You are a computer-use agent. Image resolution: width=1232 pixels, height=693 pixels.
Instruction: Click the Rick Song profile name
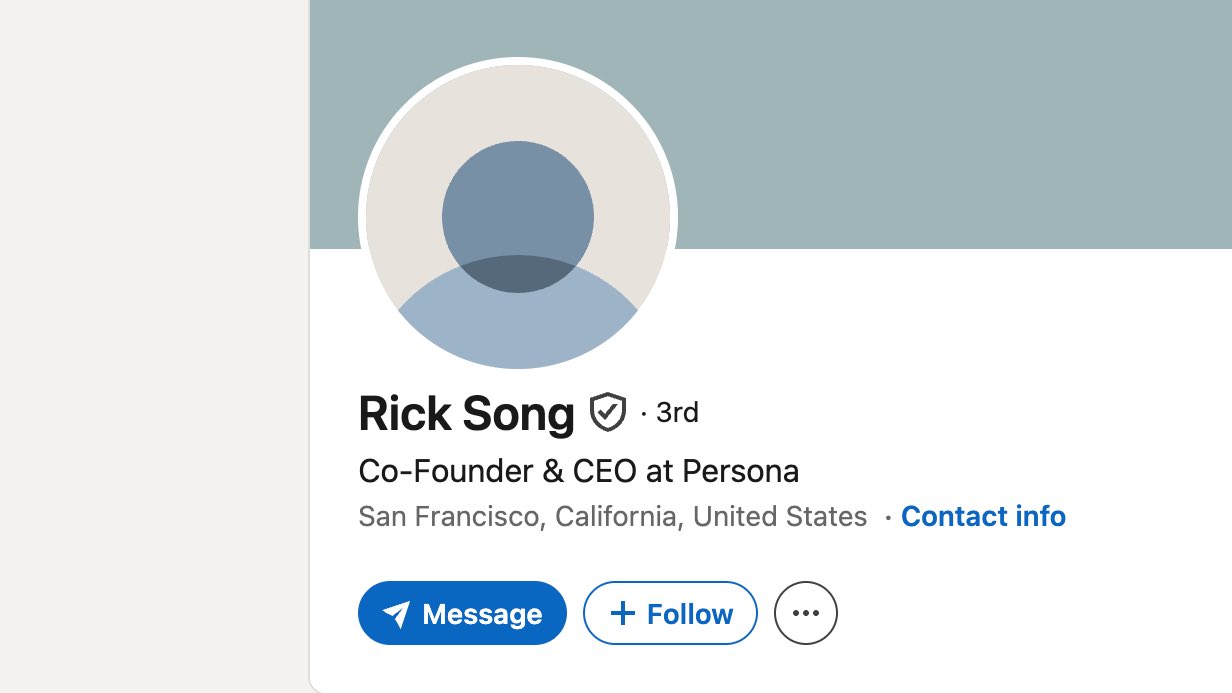pyautogui.click(x=466, y=413)
